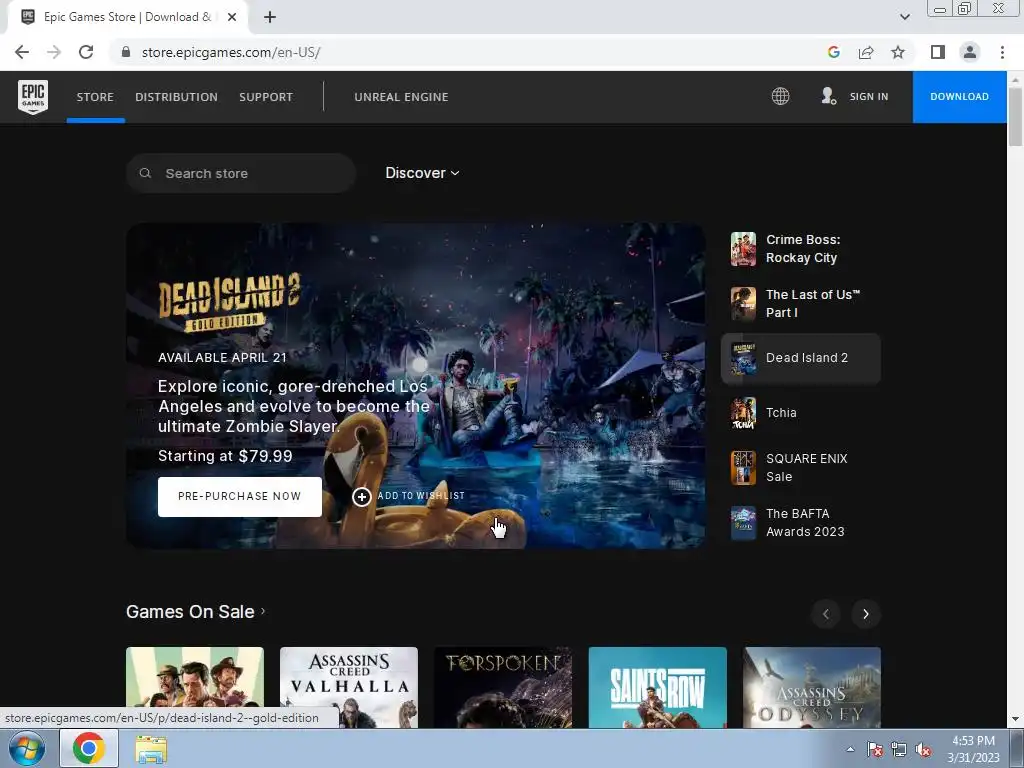Screen dimensions: 1024x768
Task: Click the muted volume tray icon
Action: coord(923,750)
